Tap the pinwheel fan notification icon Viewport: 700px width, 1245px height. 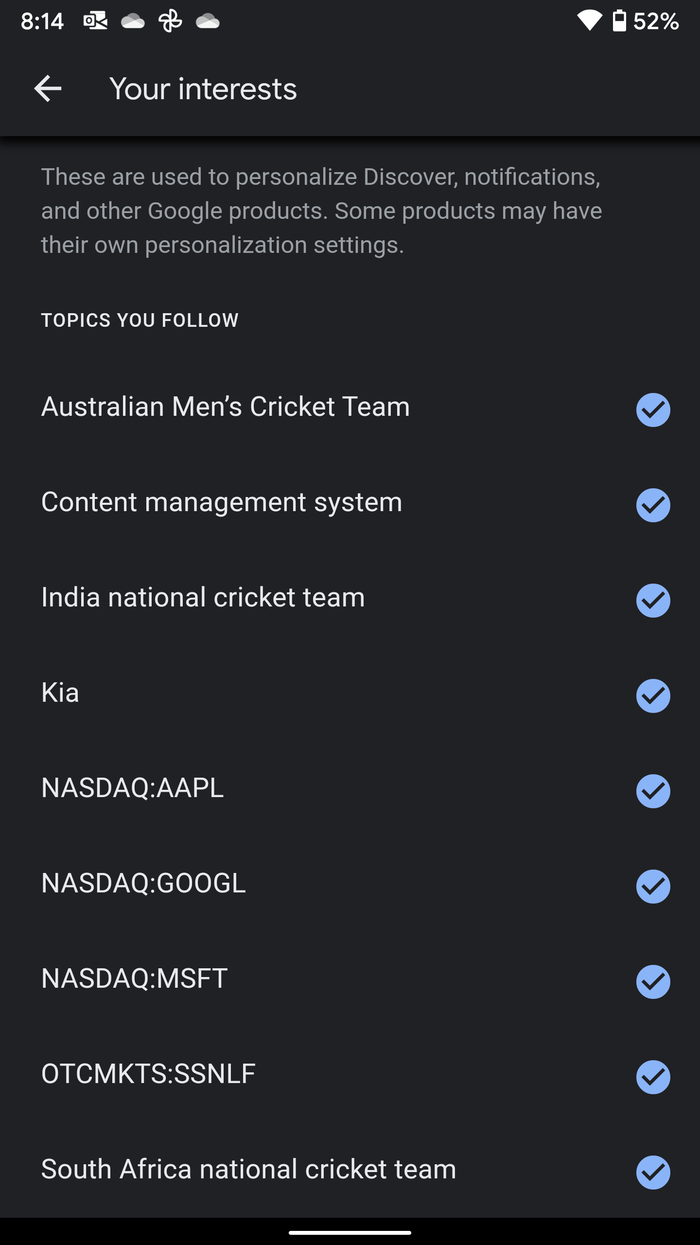pyautogui.click(x=170, y=21)
